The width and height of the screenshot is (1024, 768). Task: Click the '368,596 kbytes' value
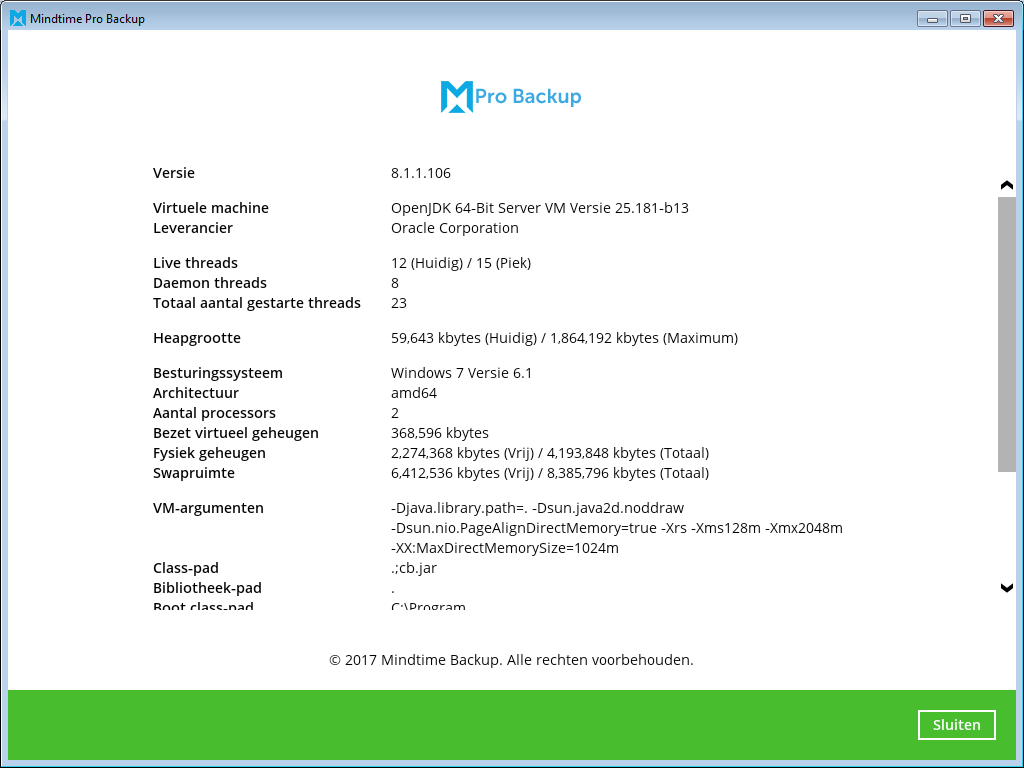pos(440,433)
